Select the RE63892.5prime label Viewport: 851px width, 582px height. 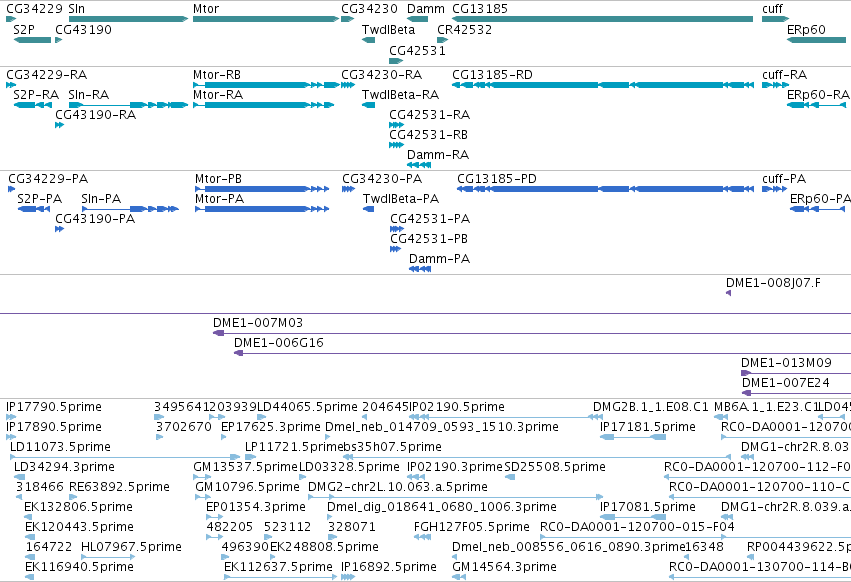(119, 487)
